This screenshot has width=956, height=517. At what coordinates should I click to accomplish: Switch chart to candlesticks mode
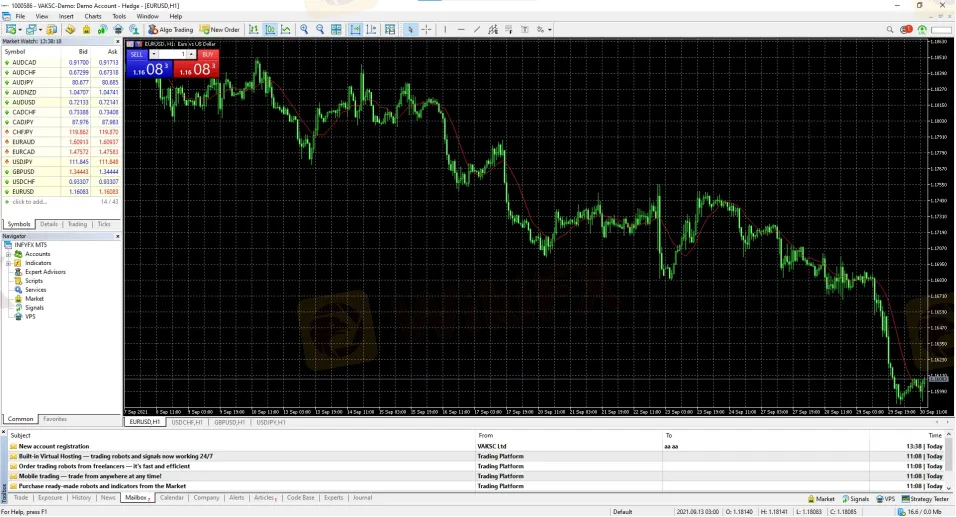point(269,29)
